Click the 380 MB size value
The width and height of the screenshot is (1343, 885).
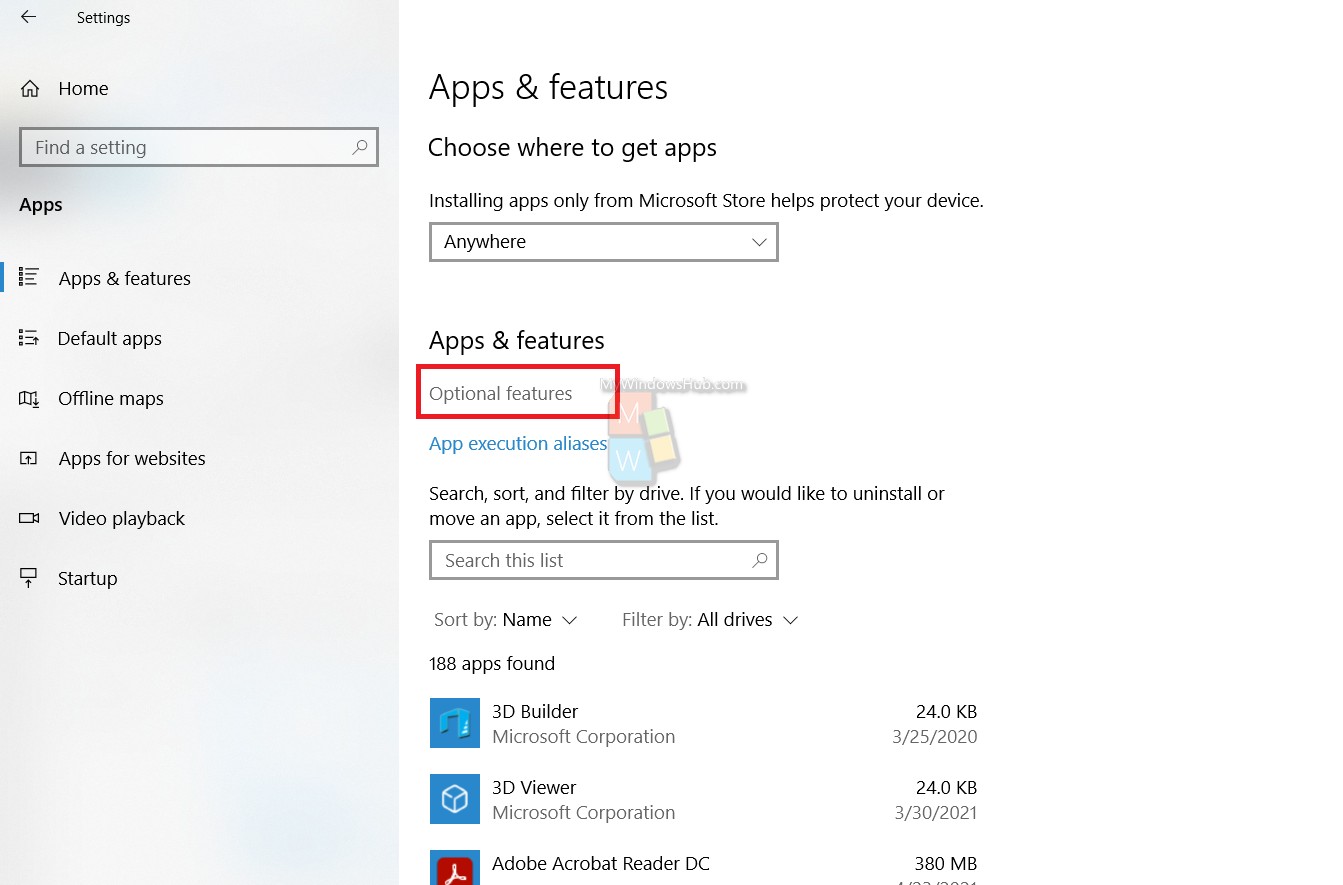tap(945, 863)
